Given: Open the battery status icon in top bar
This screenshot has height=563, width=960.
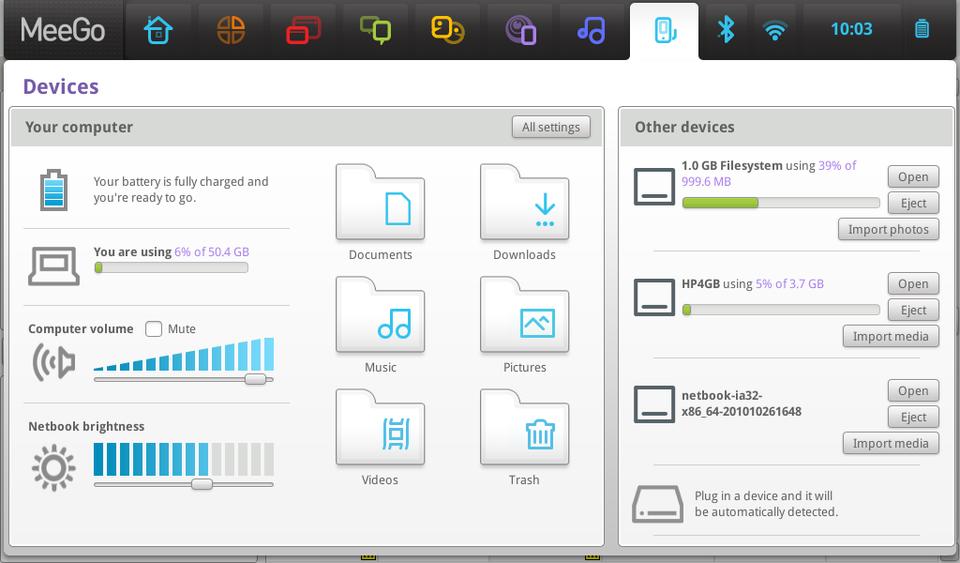Looking at the screenshot, I should click(921, 30).
